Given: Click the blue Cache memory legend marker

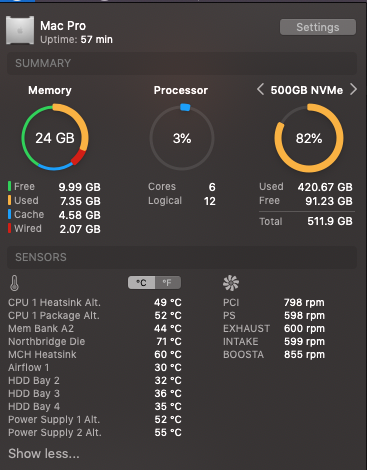Looking at the screenshot, I should (x=10, y=214).
